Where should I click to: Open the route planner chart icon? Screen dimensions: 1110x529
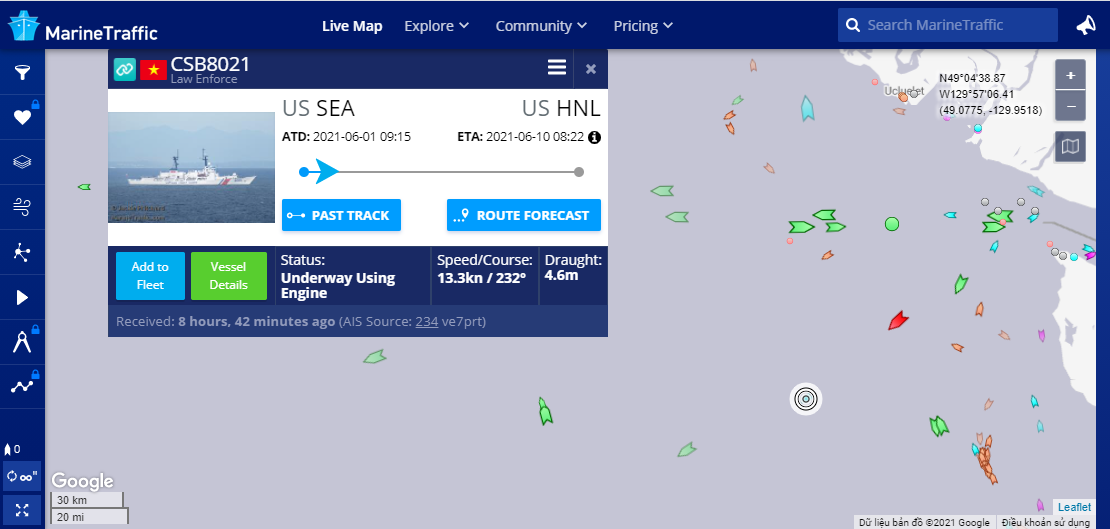pyautogui.click(x=22, y=385)
